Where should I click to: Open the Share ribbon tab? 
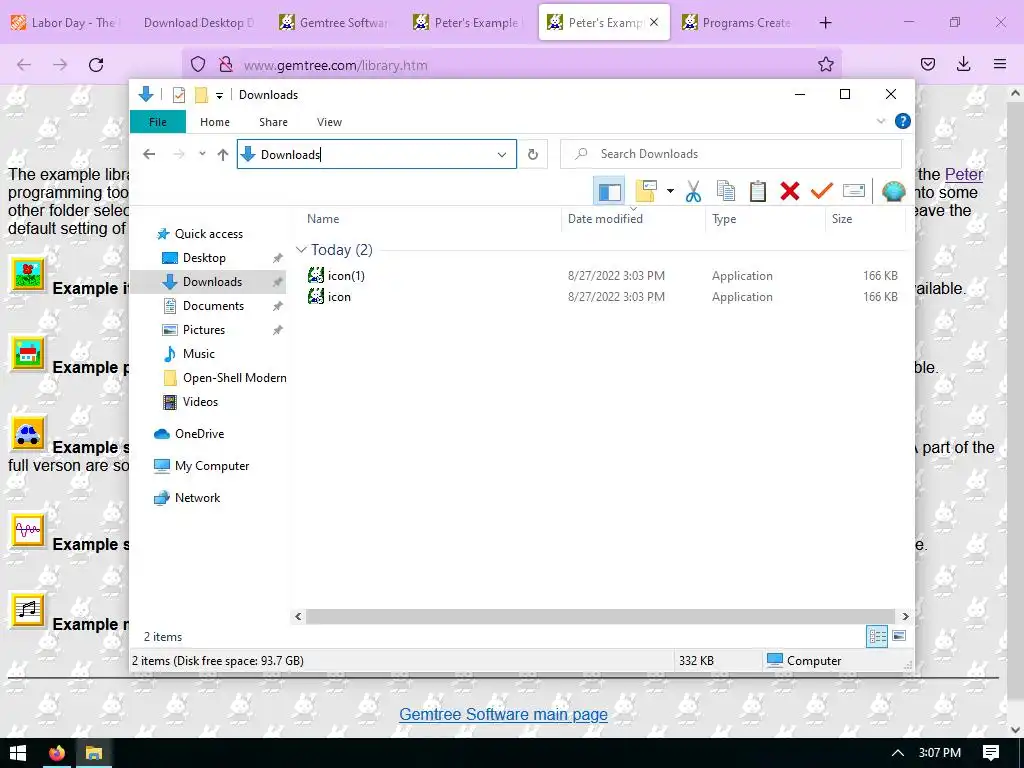point(273,122)
